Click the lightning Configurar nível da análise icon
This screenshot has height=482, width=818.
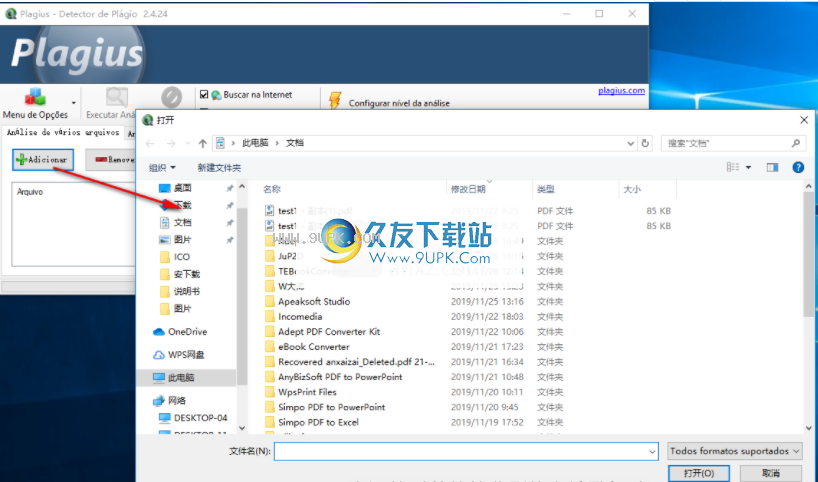pos(335,100)
